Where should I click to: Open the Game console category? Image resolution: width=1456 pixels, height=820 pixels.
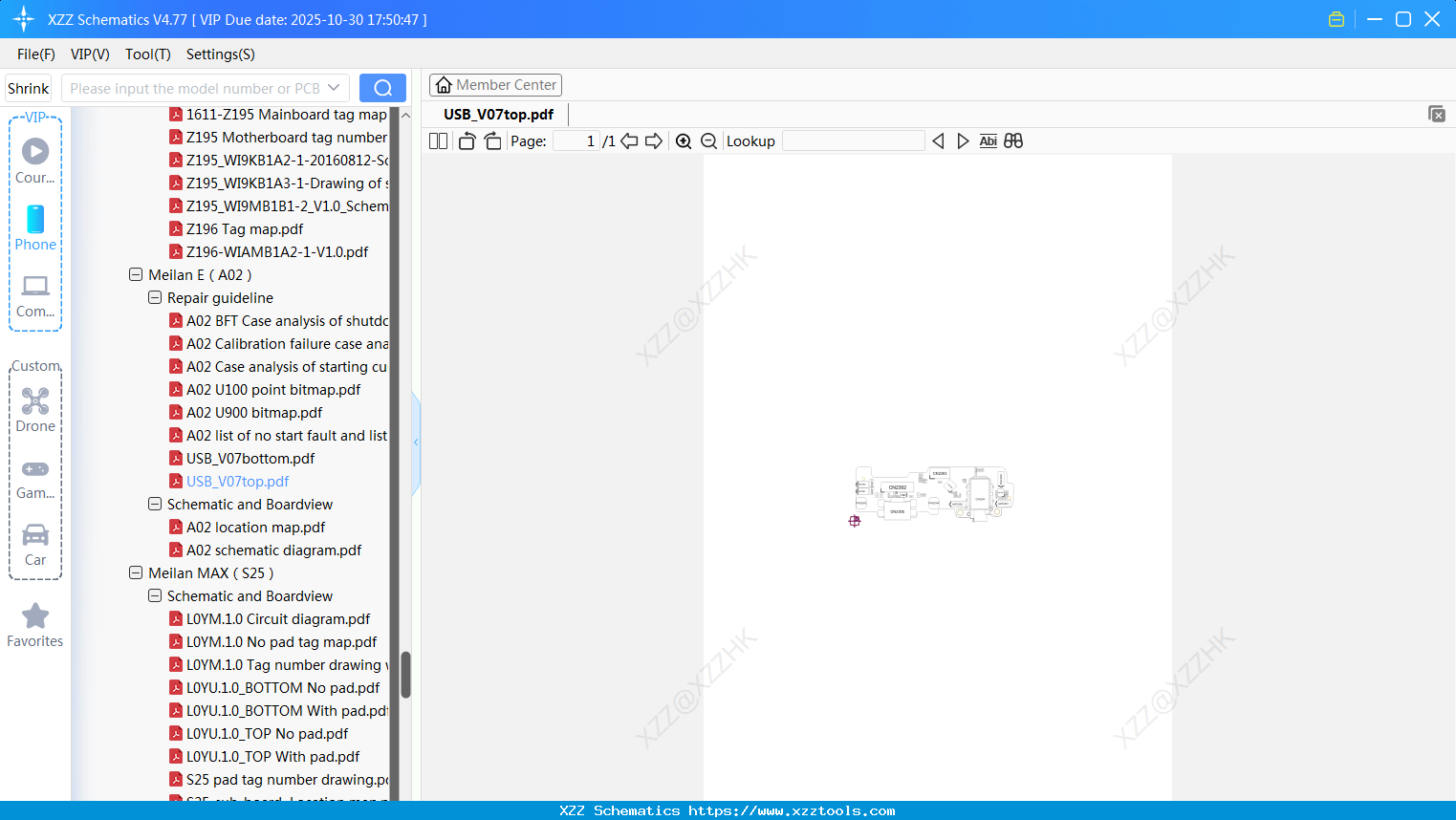point(35,478)
